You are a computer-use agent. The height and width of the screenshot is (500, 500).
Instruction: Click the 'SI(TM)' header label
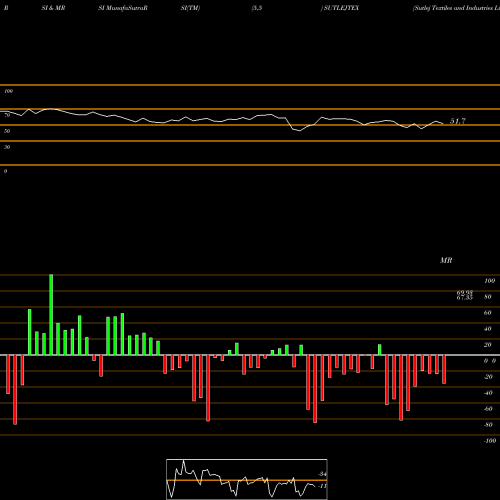pyautogui.click(x=190, y=8)
